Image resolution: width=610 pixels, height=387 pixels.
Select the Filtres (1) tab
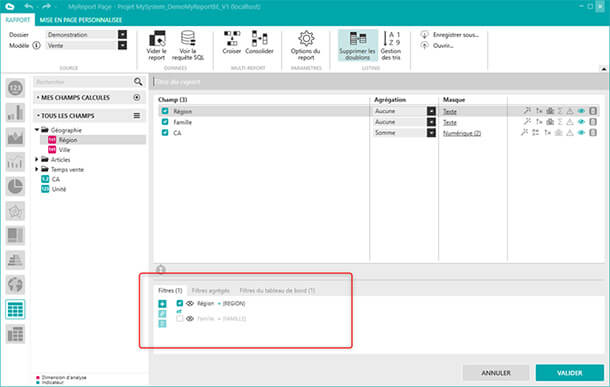pyautogui.click(x=170, y=291)
